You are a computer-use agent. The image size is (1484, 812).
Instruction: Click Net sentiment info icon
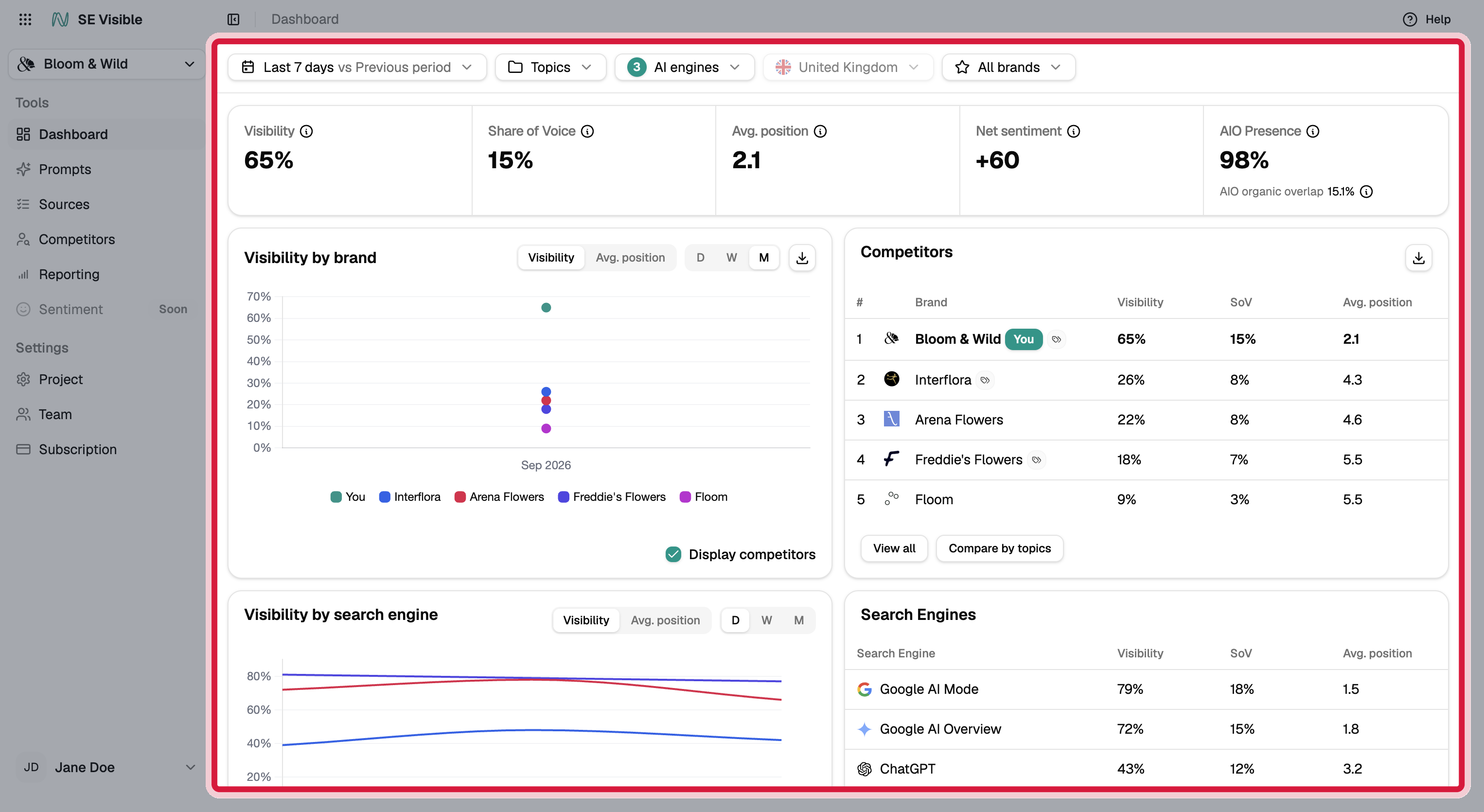click(x=1074, y=131)
